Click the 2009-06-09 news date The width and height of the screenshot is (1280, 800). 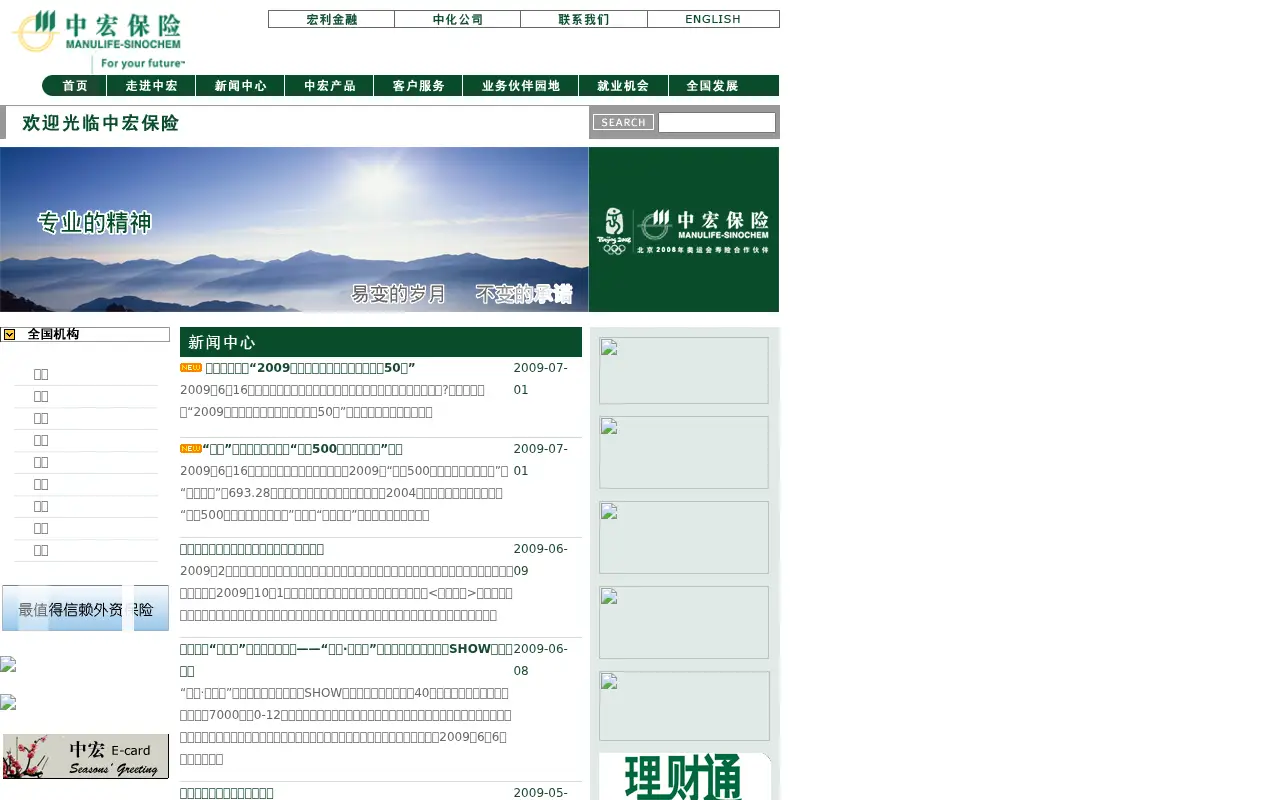click(541, 560)
